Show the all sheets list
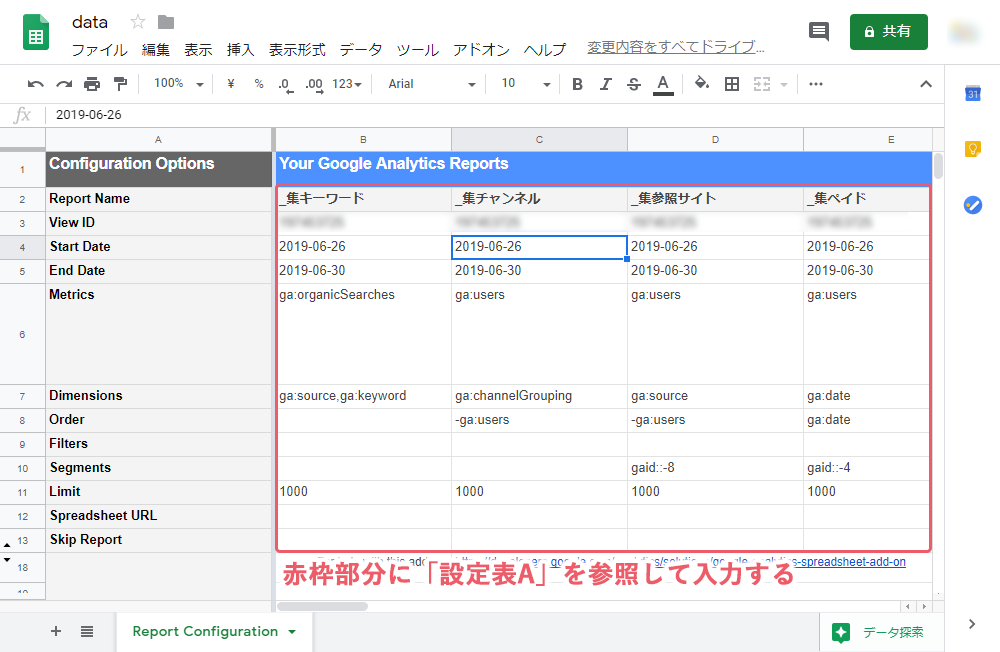This screenshot has height=652, width=1000. pos(87,631)
